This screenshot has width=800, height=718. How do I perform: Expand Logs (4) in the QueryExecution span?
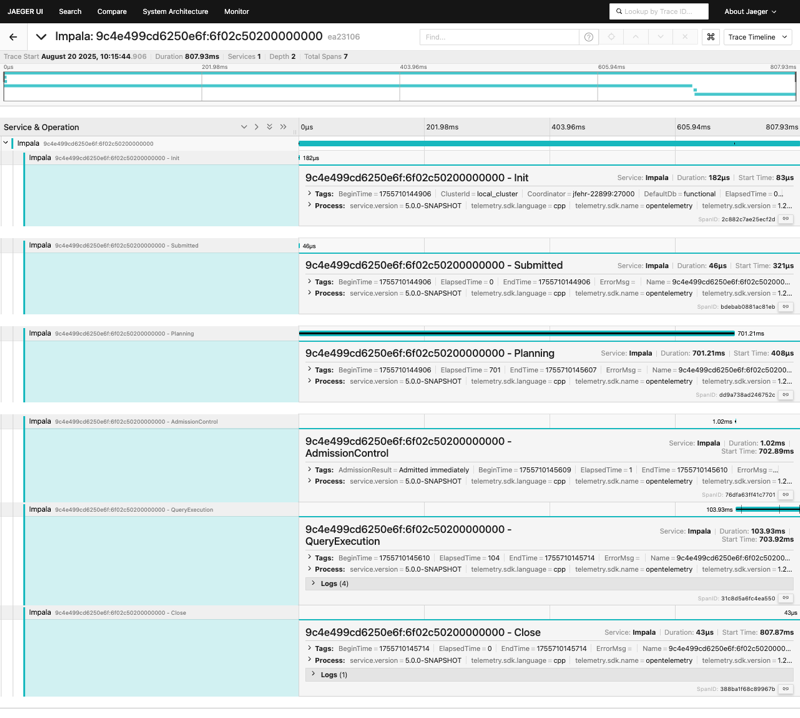pyautogui.click(x=330, y=584)
